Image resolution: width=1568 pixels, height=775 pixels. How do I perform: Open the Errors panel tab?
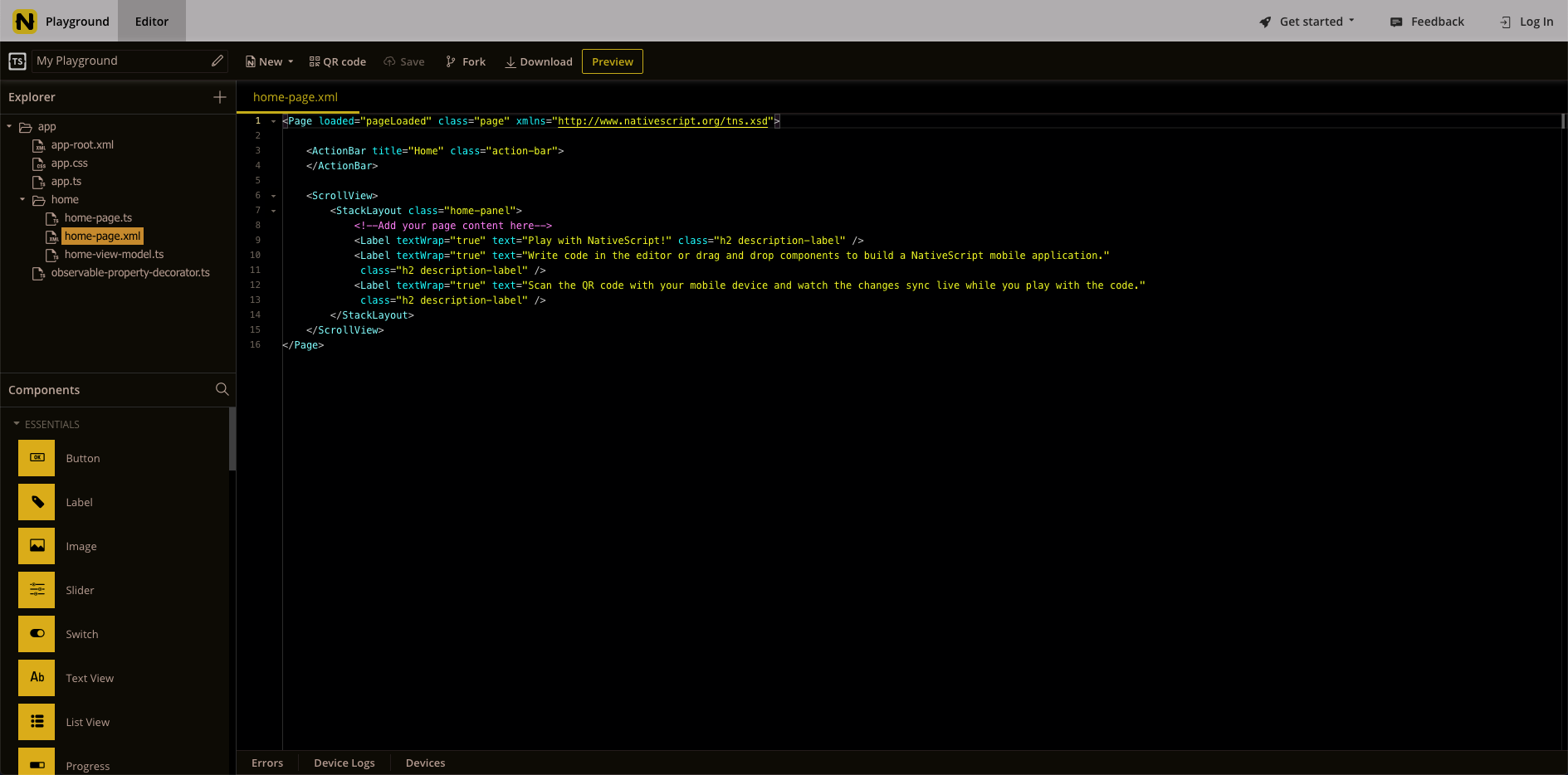267,763
